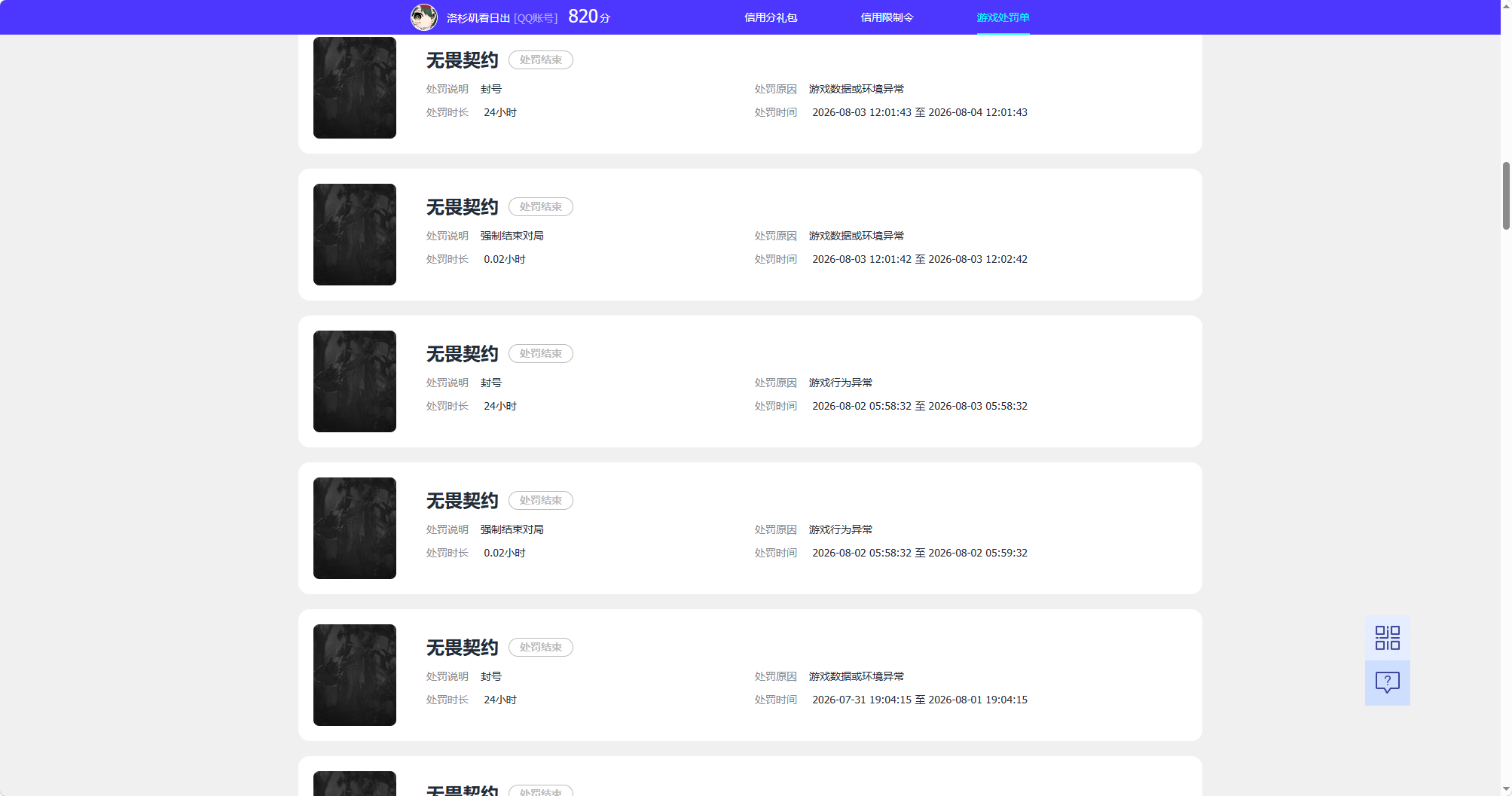Click the 820分 credit score

coord(589,17)
